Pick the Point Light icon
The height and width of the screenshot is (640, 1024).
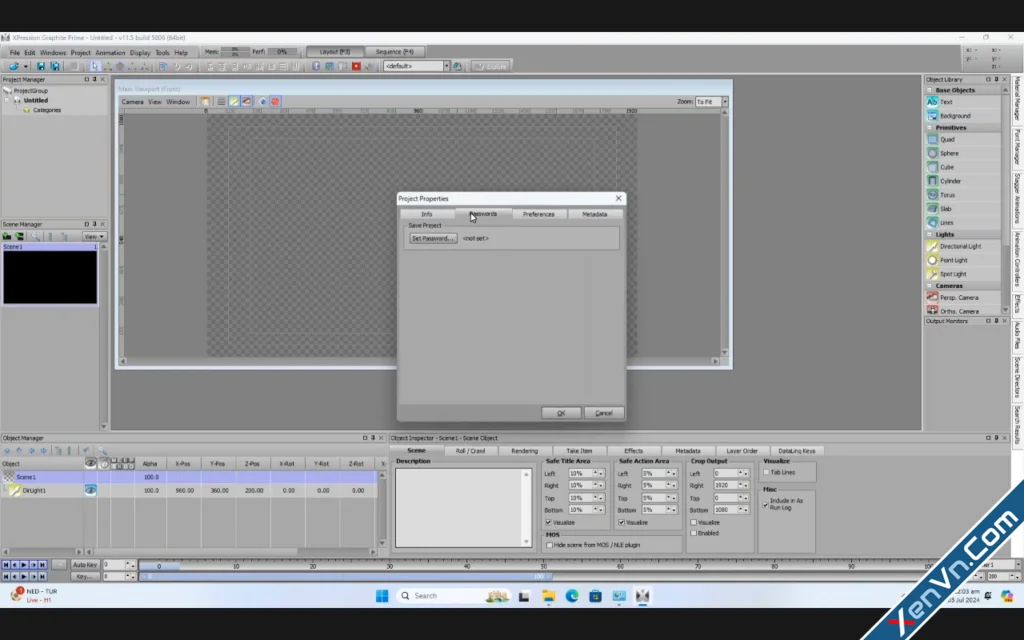(933, 260)
